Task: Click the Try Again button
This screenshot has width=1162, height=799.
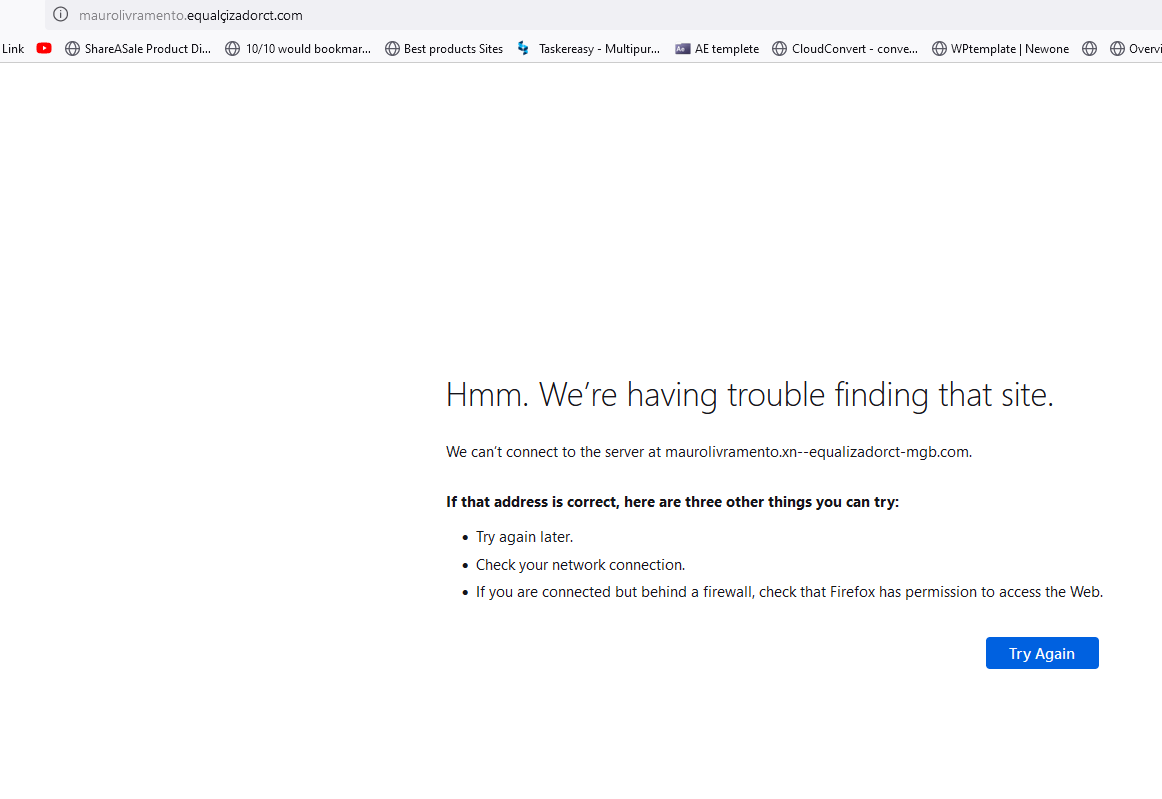Action: (1042, 653)
